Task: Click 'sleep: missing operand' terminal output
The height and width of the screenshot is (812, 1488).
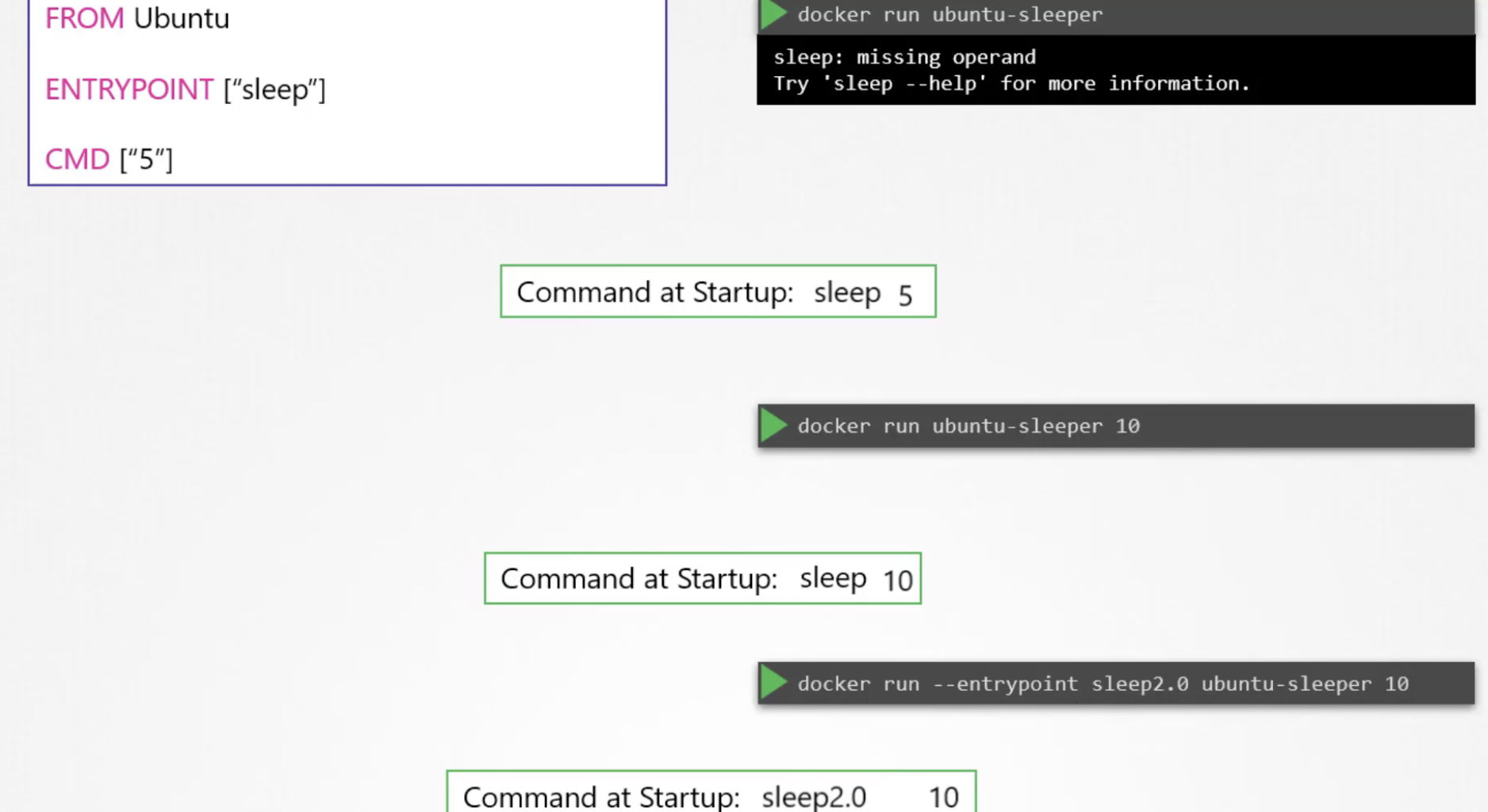Action: pyautogui.click(x=904, y=57)
